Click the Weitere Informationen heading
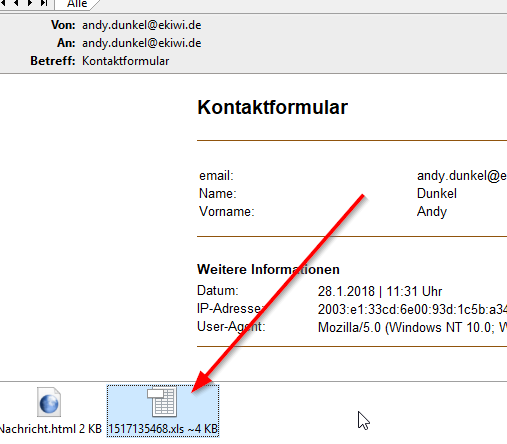The width and height of the screenshot is (507, 444). [x=268, y=269]
